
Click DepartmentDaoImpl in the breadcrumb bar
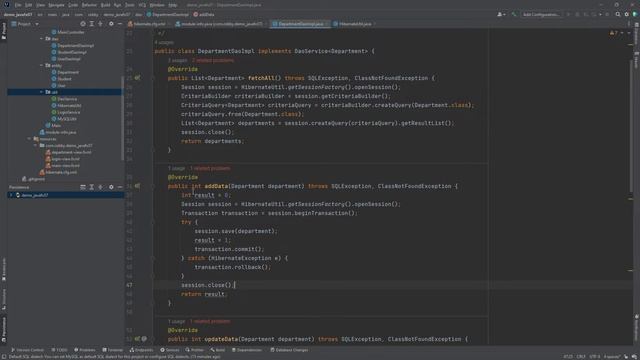pos(168,14)
